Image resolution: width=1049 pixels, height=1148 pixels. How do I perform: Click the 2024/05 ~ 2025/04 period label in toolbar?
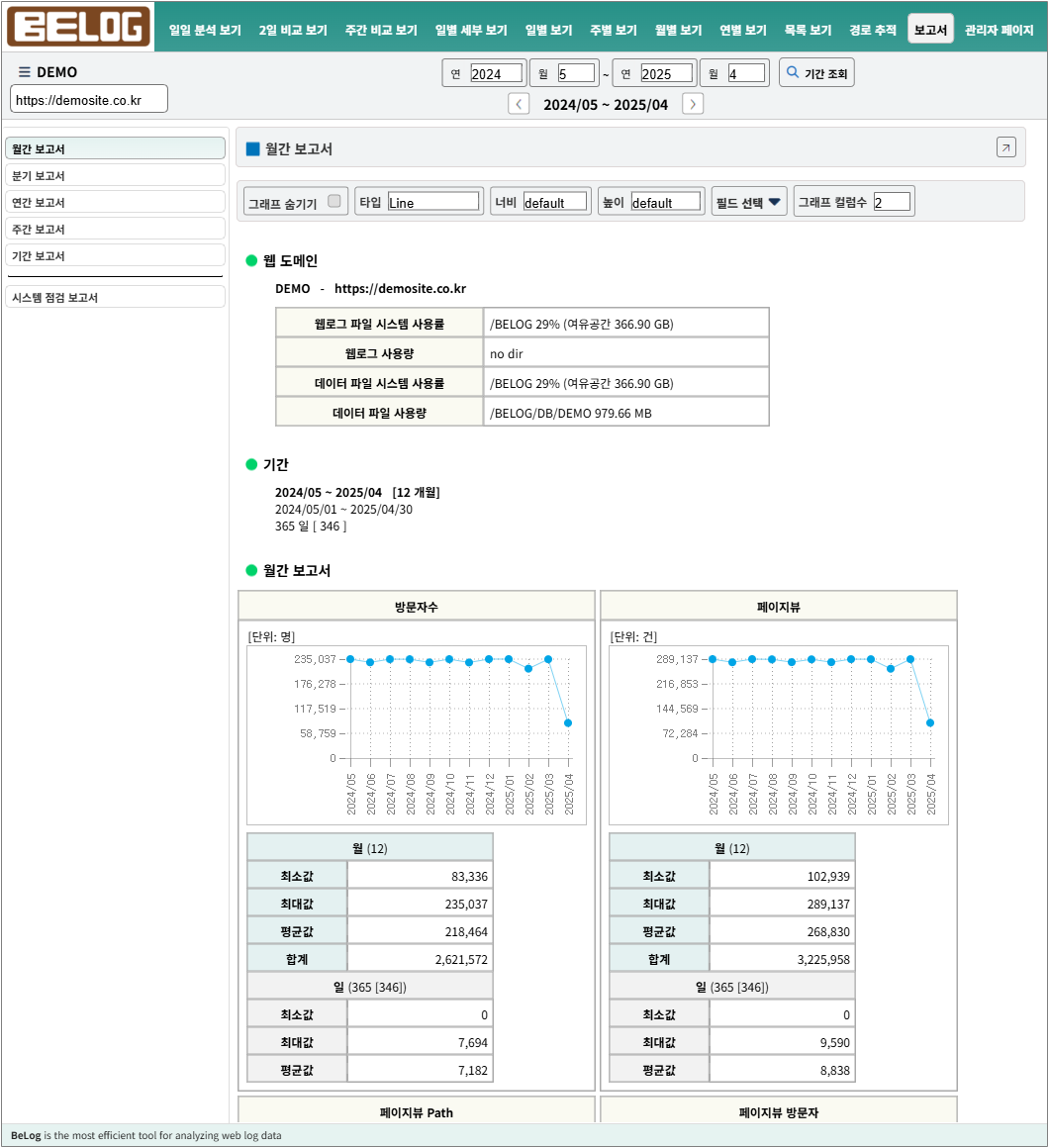point(606,105)
